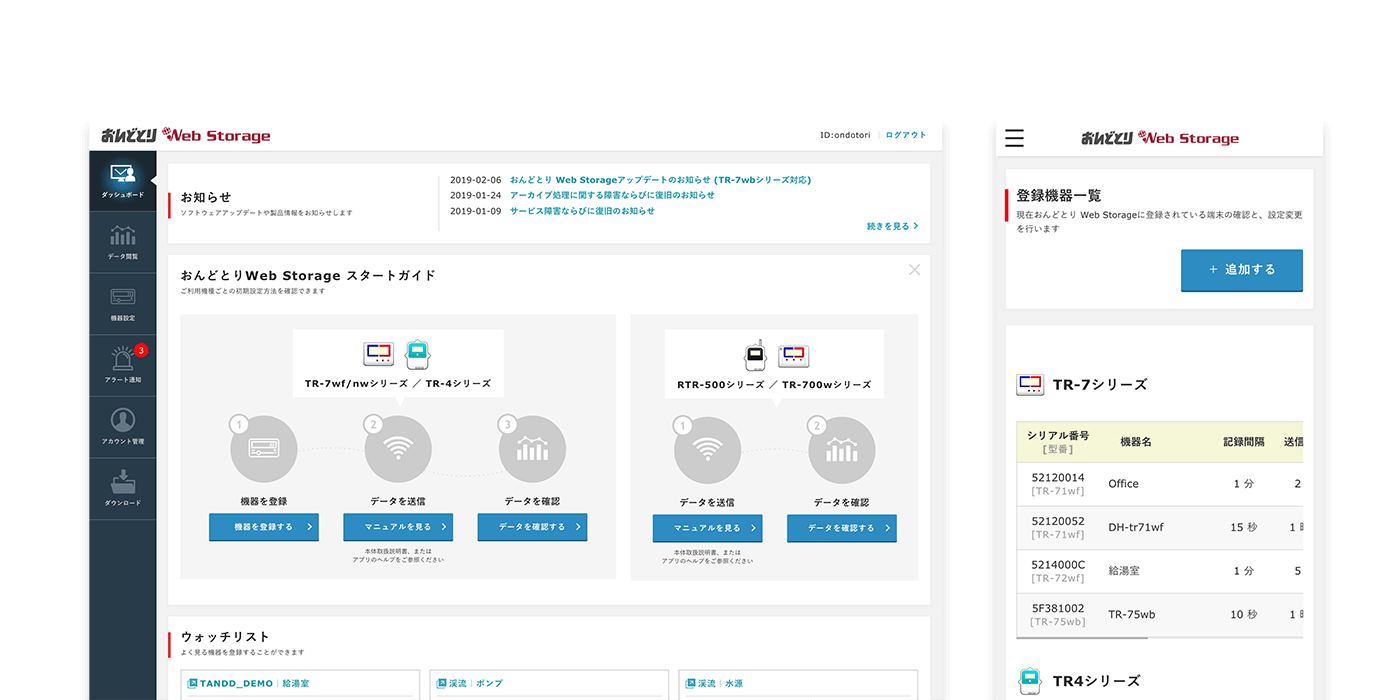
Task: Open the アーカイブ処理に関する障害 news link
Action: [612, 195]
